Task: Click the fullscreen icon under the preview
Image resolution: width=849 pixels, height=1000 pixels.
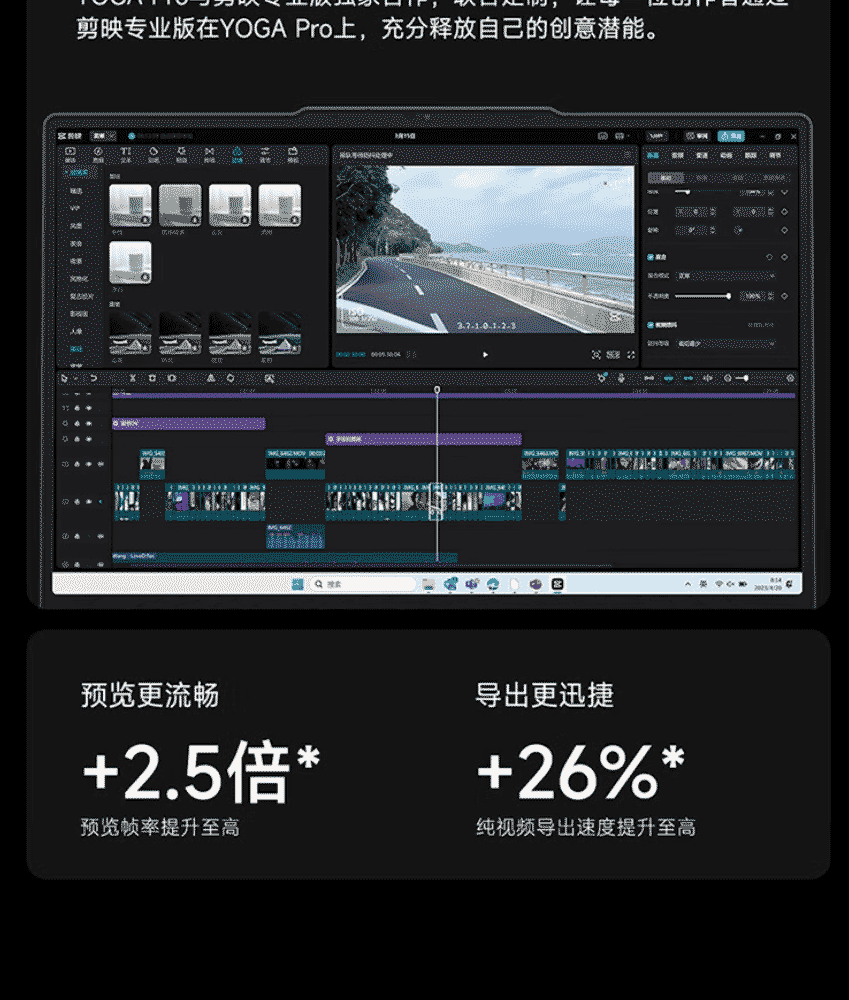Action: click(x=631, y=355)
